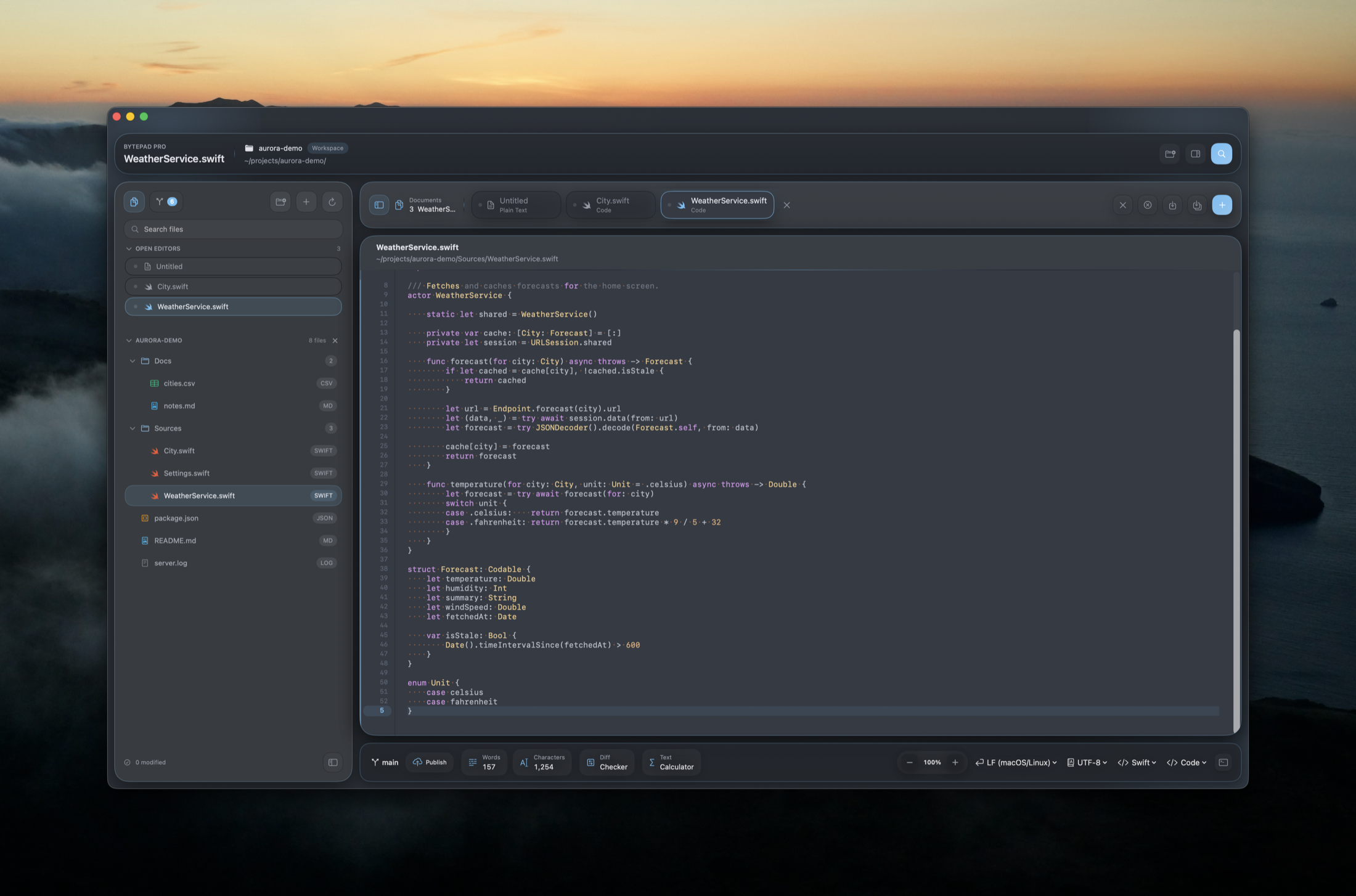
Task: Open the Words count stat
Action: click(484, 762)
